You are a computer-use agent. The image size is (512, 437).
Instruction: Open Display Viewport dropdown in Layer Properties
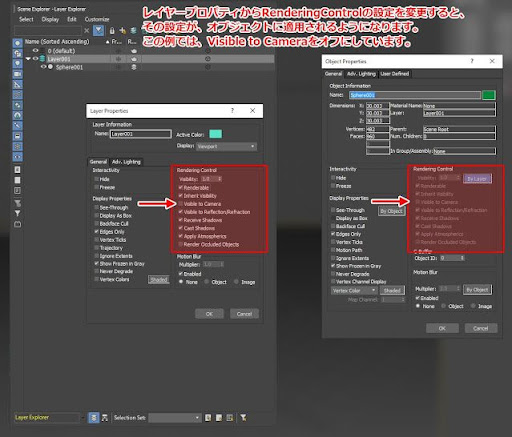coord(226,146)
